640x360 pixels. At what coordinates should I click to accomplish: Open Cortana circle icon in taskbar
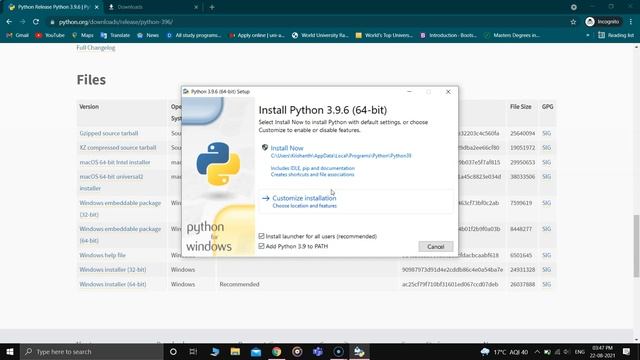[x=173, y=351]
